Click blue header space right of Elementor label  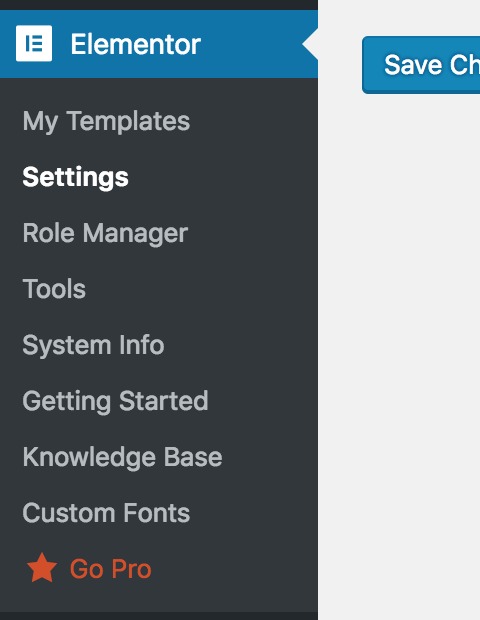pyautogui.click(x=251, y=44)
